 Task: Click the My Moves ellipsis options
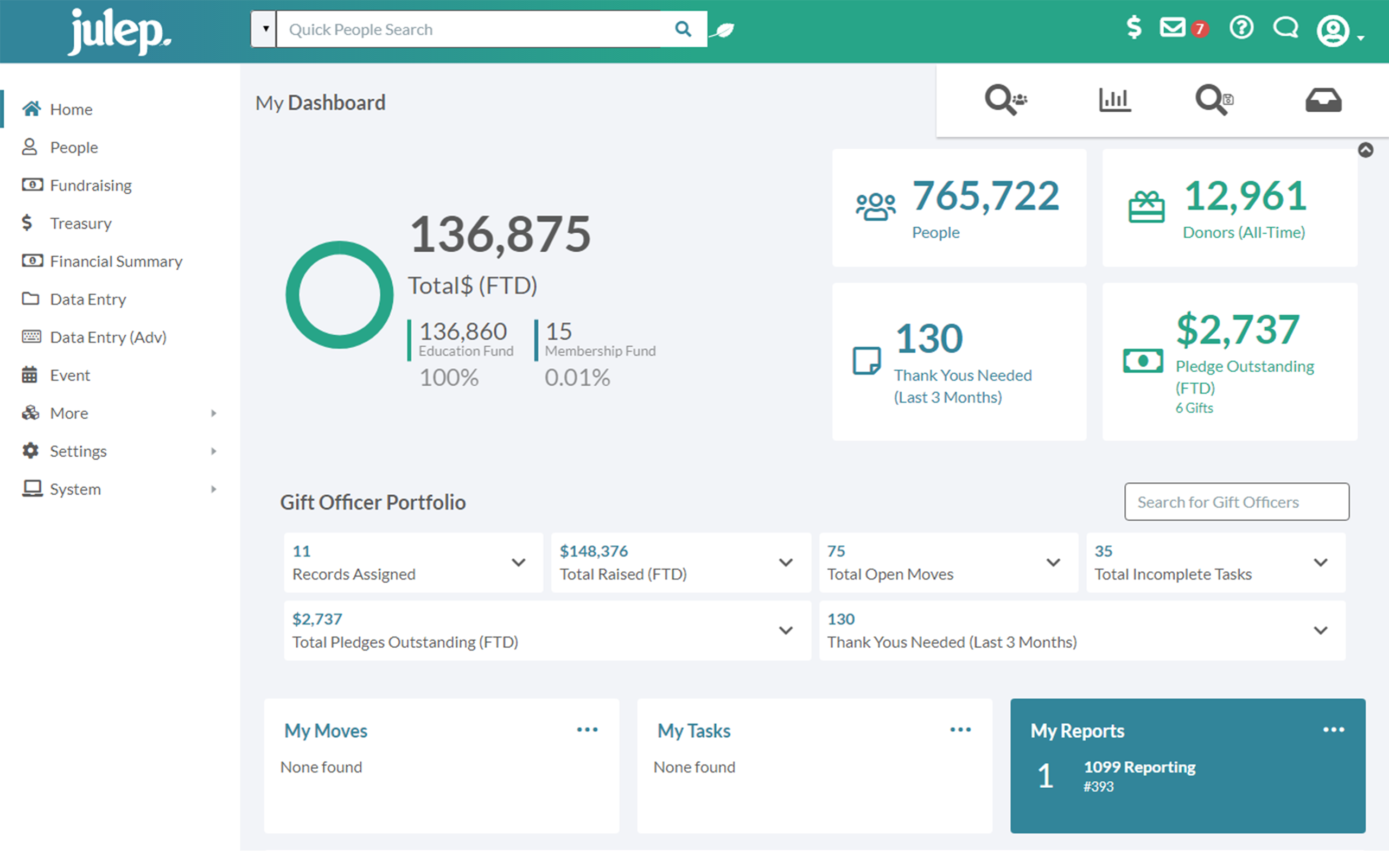[x=587, y=729]
